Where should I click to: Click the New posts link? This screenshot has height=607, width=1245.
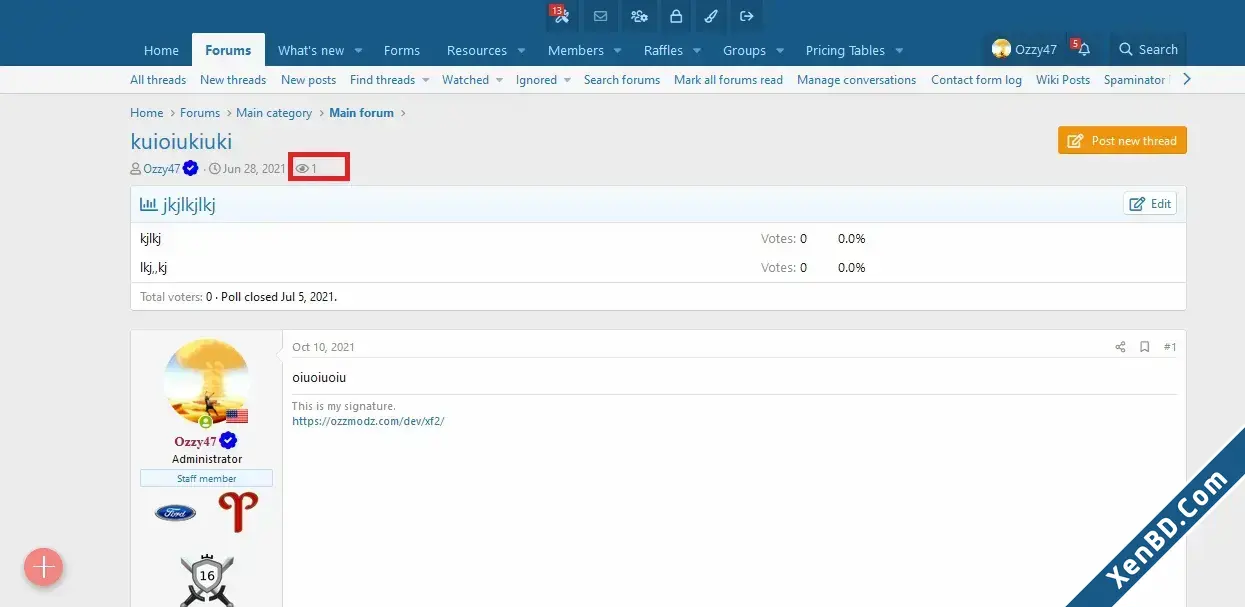pos(308,80)
